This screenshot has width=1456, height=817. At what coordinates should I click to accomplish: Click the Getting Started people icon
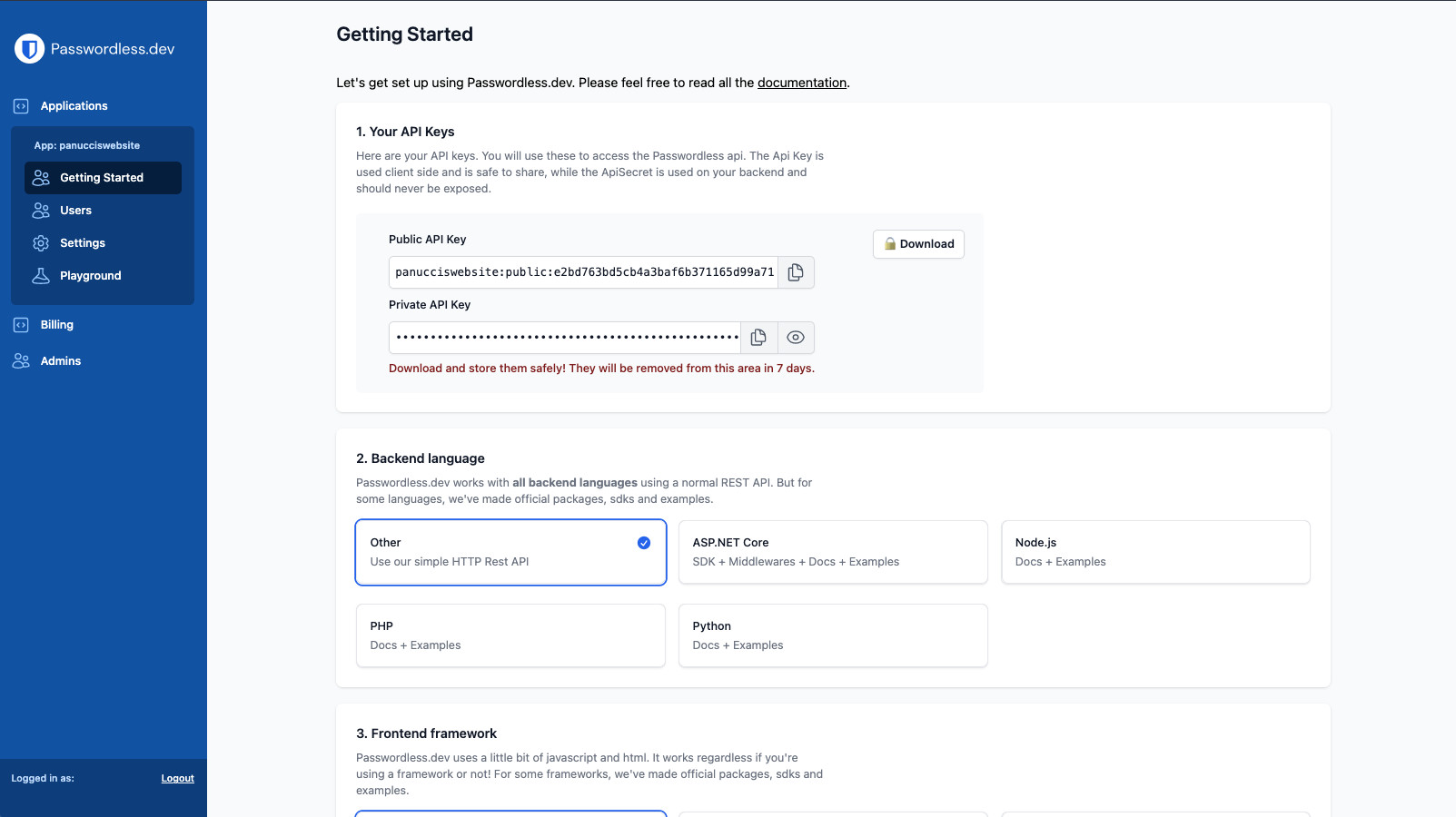click(x=41, y=177)
